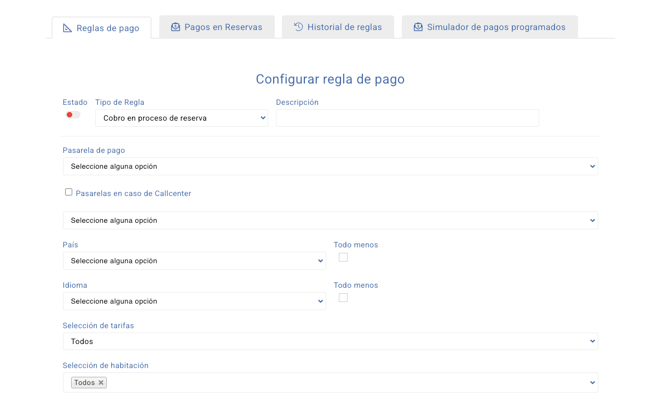Check Todo menos box beside Idioma

tap(343, 298)
